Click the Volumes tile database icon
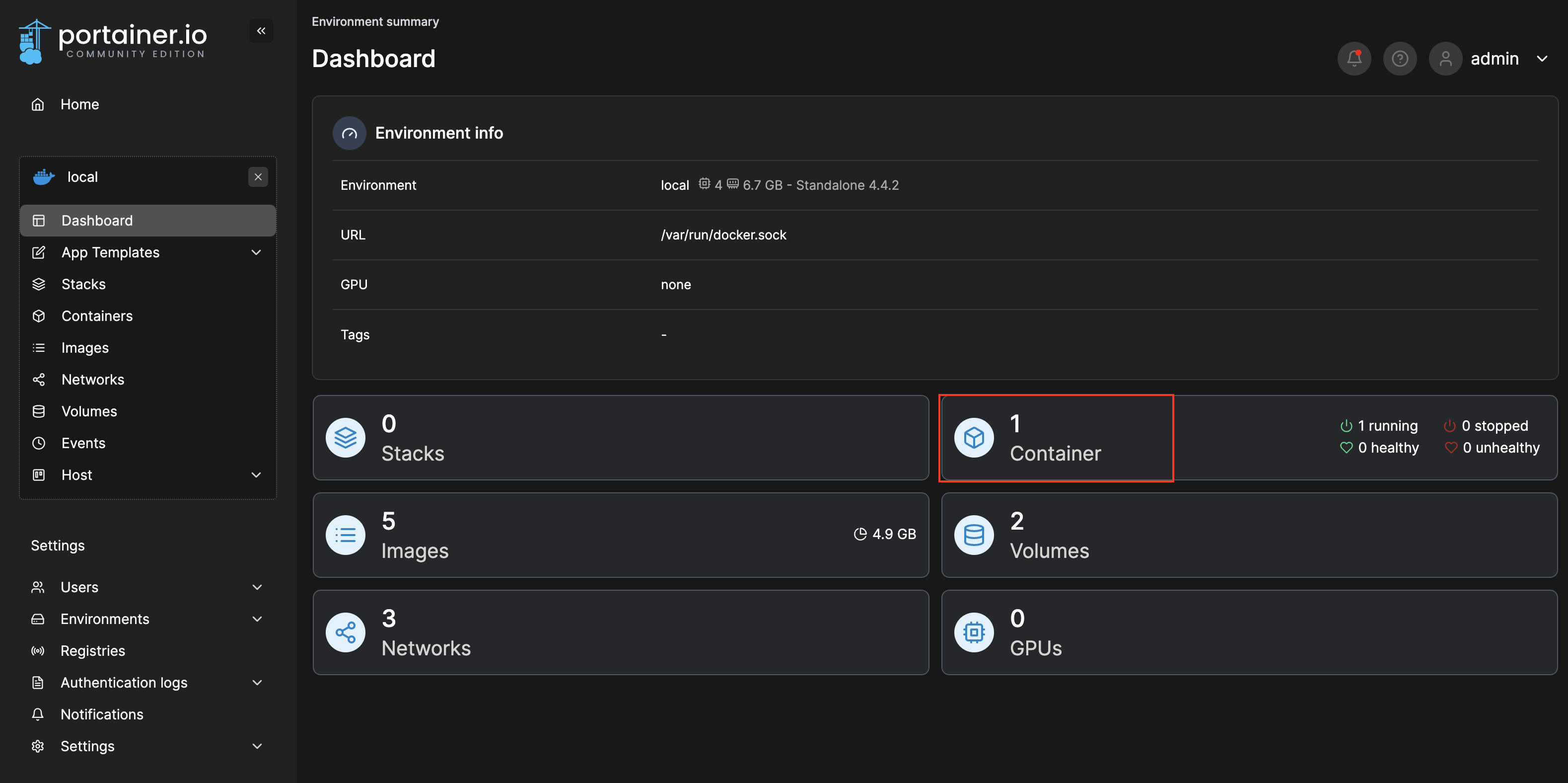Screen dimensions: 1568x783 (973, 535)
